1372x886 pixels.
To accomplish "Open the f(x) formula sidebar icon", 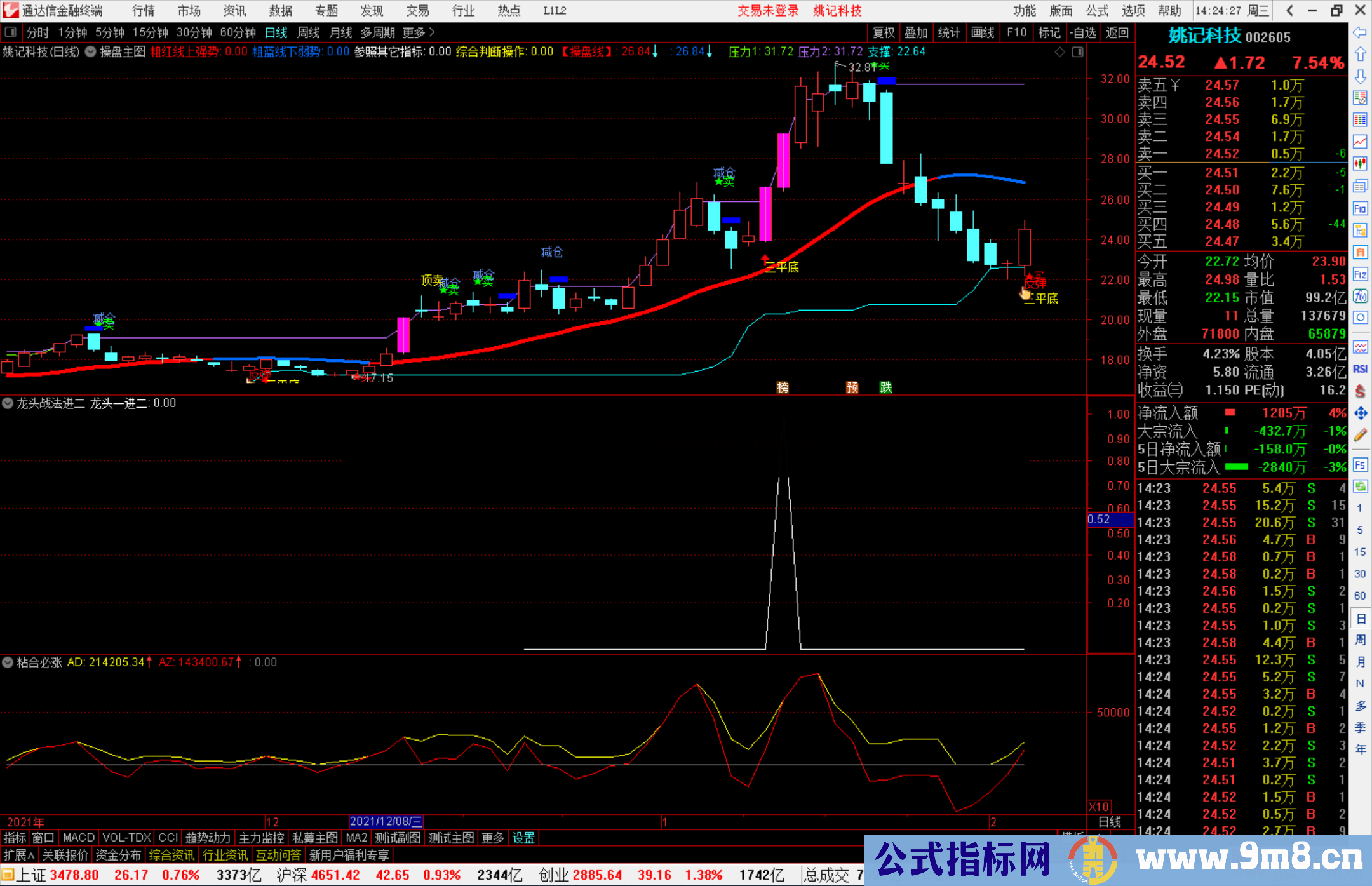I will 1360,296.
